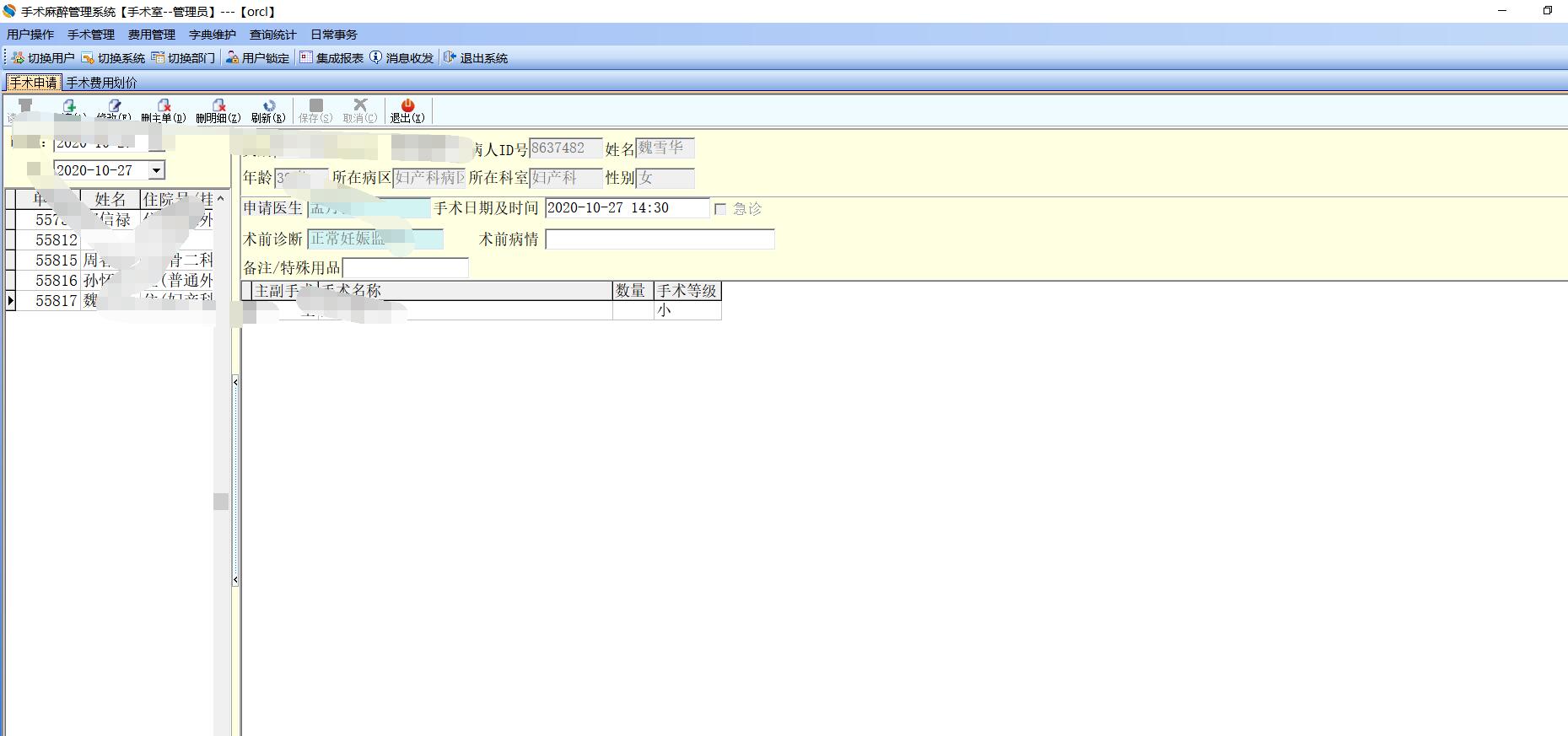1568x736 pixels.
Task: Click the 申请医生 field
Action: (x=369, y=208)
